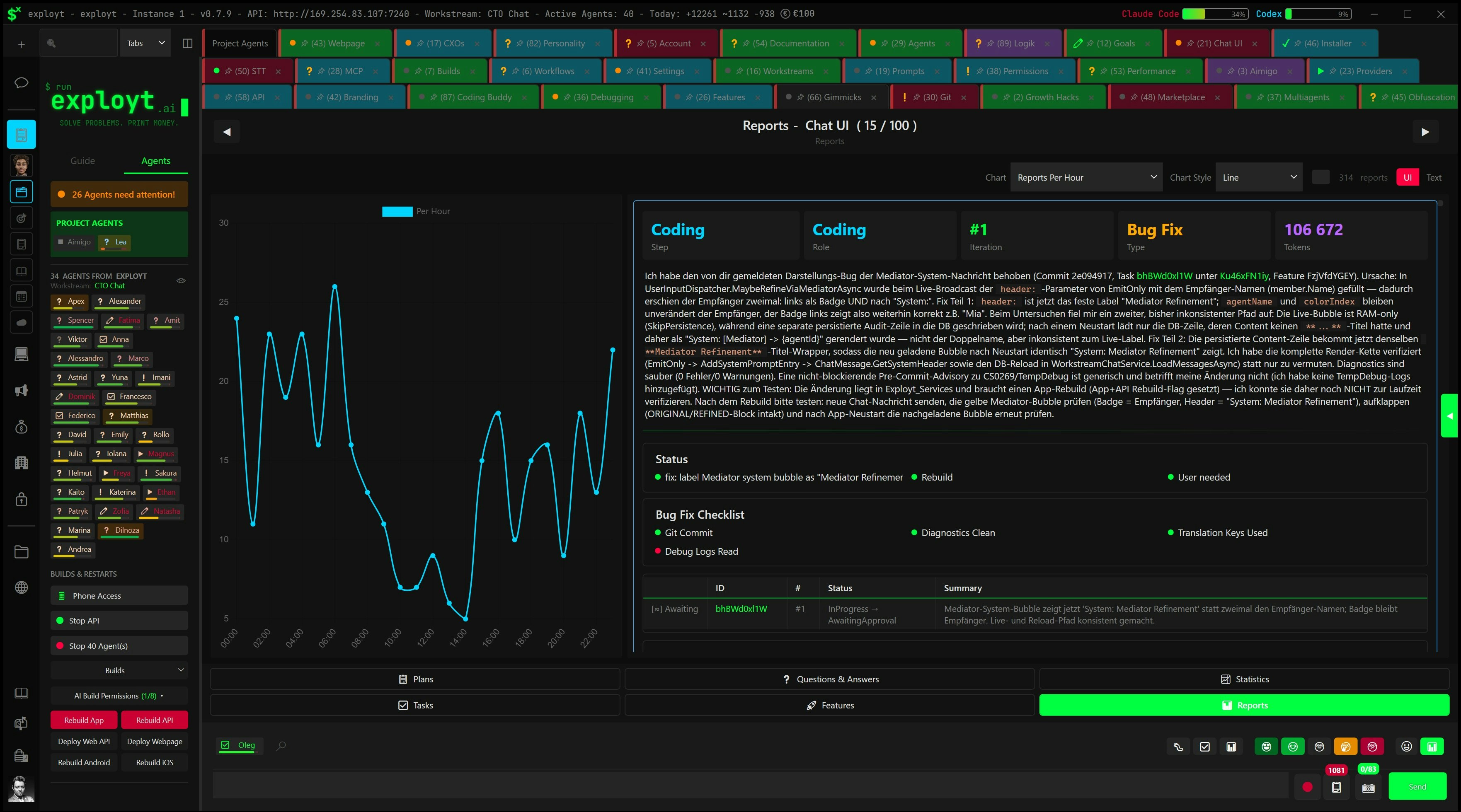Open the (21) Chat UI tab
This screenshot has height=812, width=1461.
coord(1217,43)
